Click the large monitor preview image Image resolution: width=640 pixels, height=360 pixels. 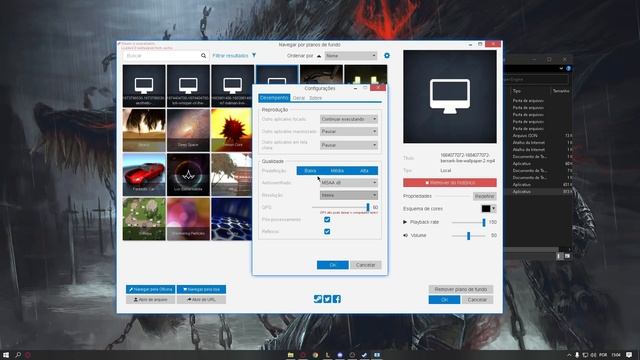click(450, 97)
